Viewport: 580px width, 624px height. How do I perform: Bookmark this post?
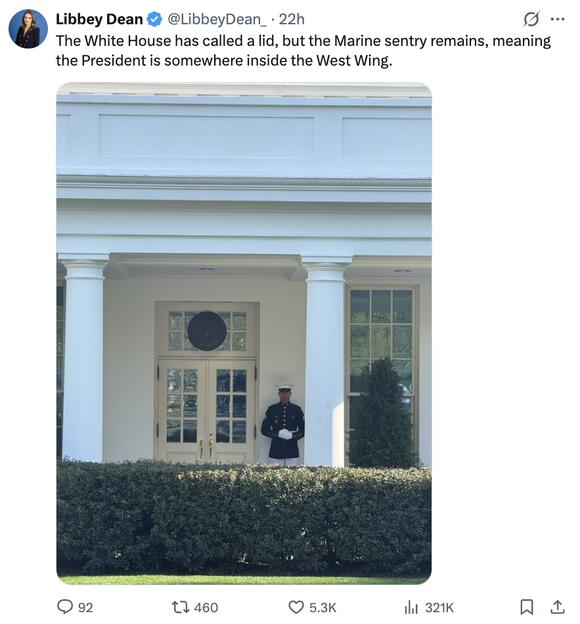tap(527, 607)
